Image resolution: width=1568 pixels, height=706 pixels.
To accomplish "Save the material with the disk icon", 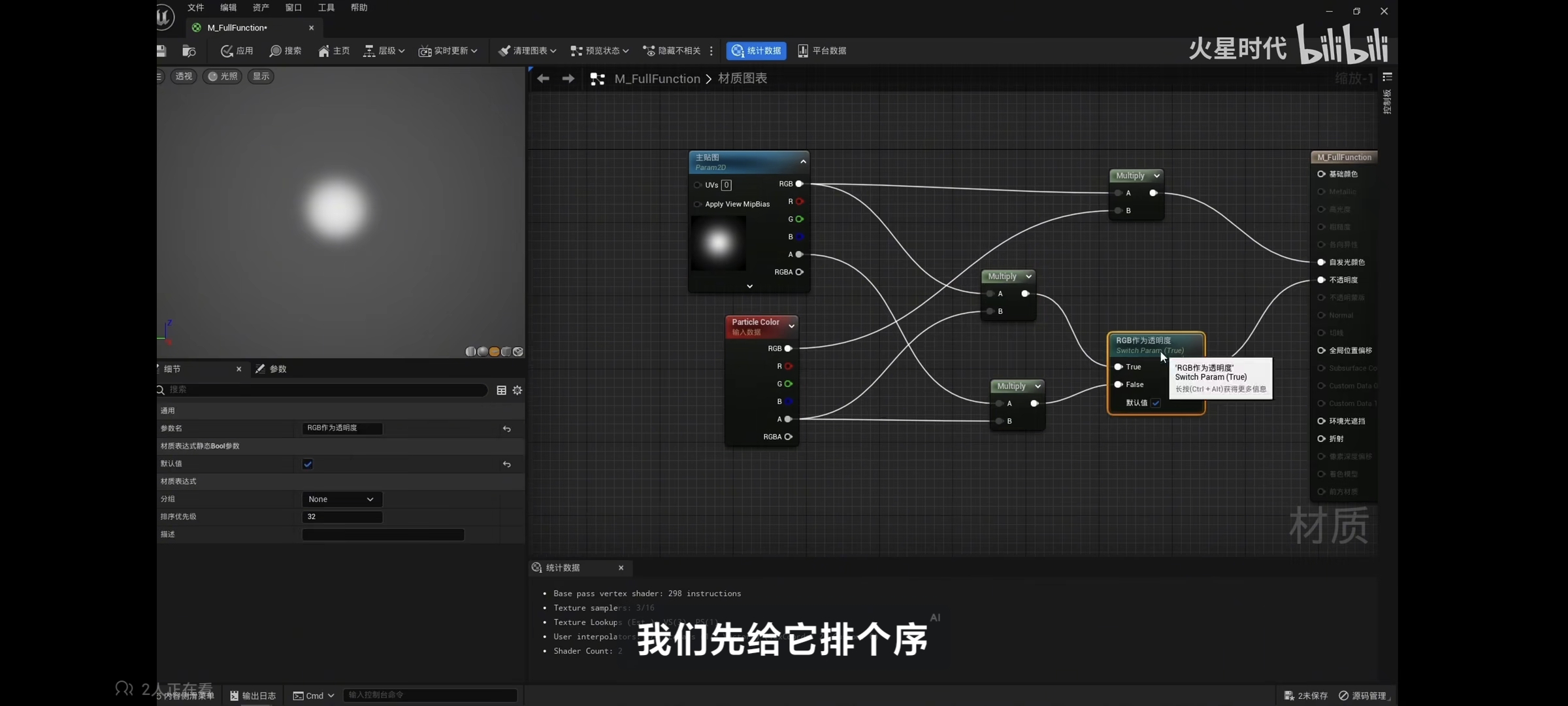I will [x=161, y=51].
